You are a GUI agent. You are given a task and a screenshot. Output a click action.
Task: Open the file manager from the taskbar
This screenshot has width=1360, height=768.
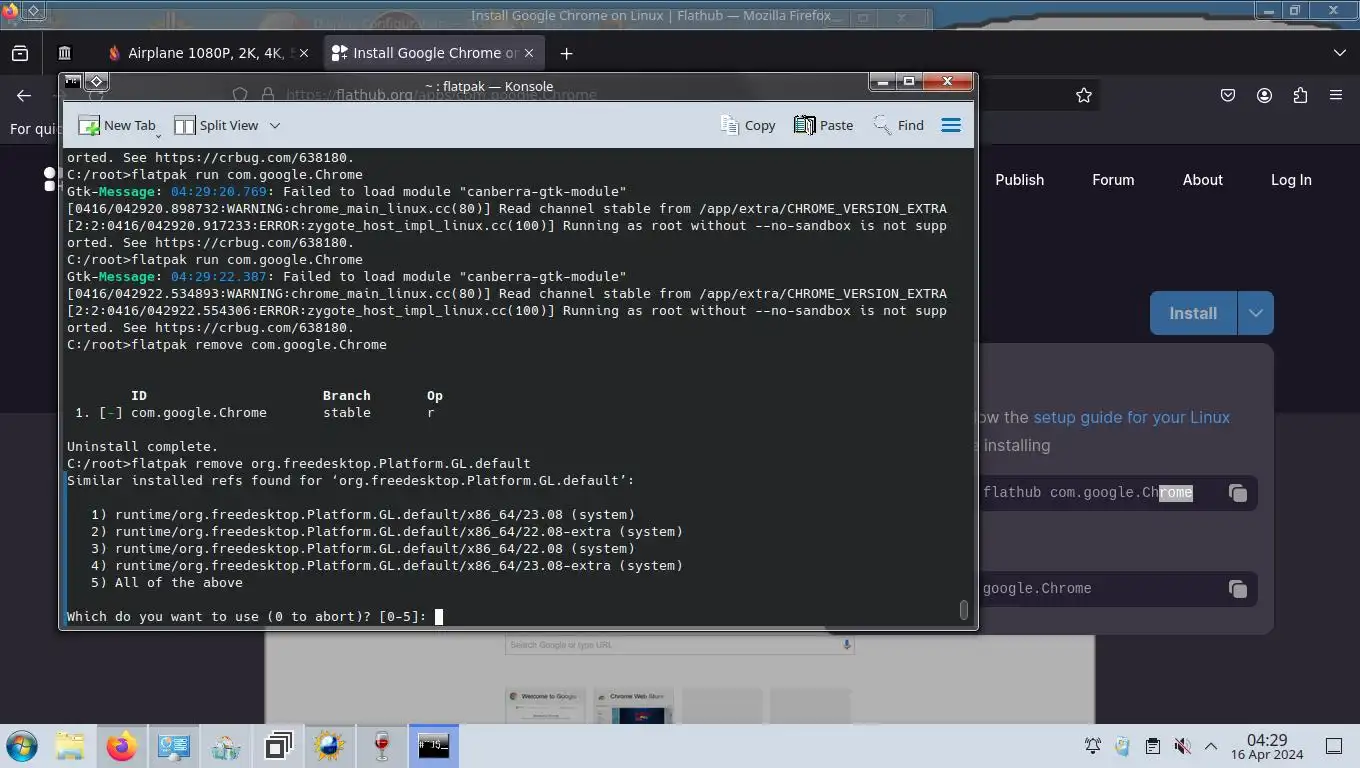coord(70,746)
